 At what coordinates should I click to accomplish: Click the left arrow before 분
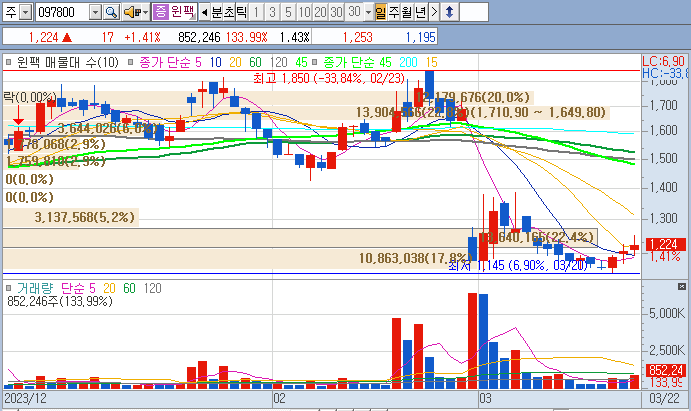204,12
